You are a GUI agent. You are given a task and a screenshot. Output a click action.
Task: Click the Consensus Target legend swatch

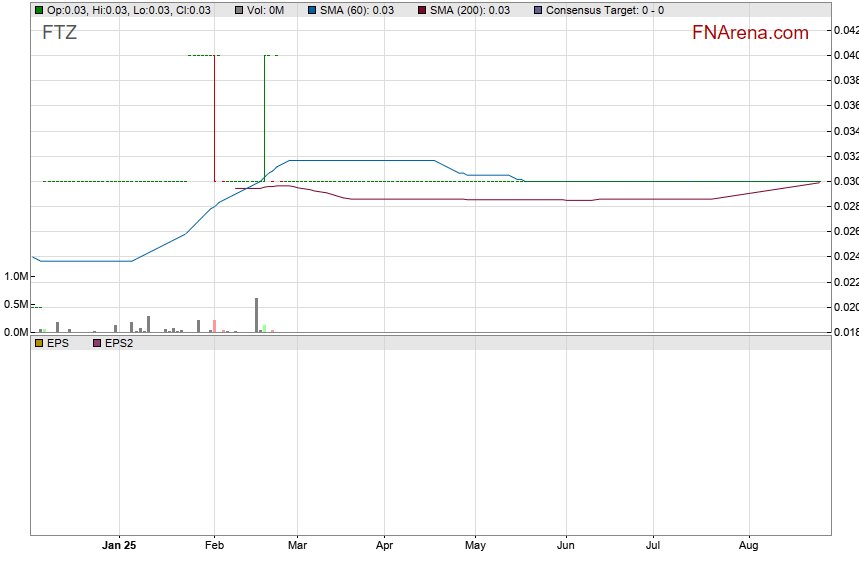tap(538, 10)
